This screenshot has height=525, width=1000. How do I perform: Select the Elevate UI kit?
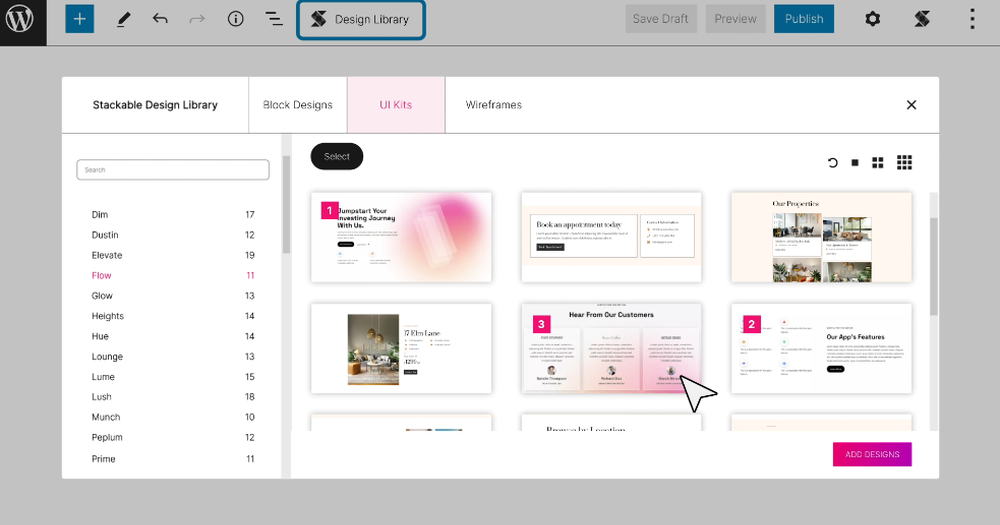point(173,255)
